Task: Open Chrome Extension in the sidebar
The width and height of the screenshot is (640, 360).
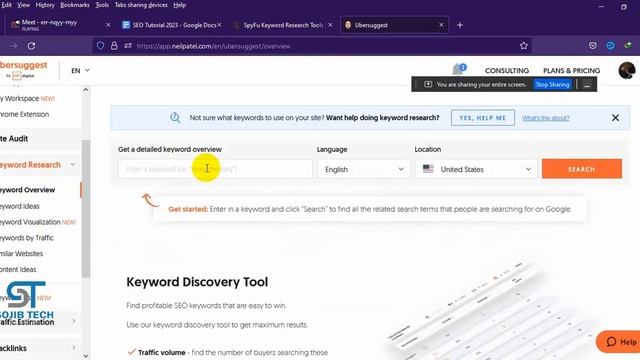Action: 24,114
